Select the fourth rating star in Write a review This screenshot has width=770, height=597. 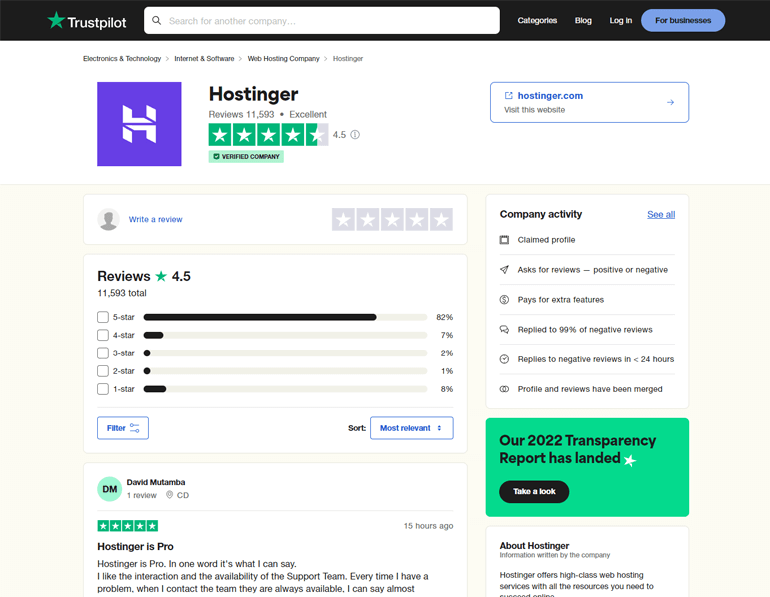point(417,219)
